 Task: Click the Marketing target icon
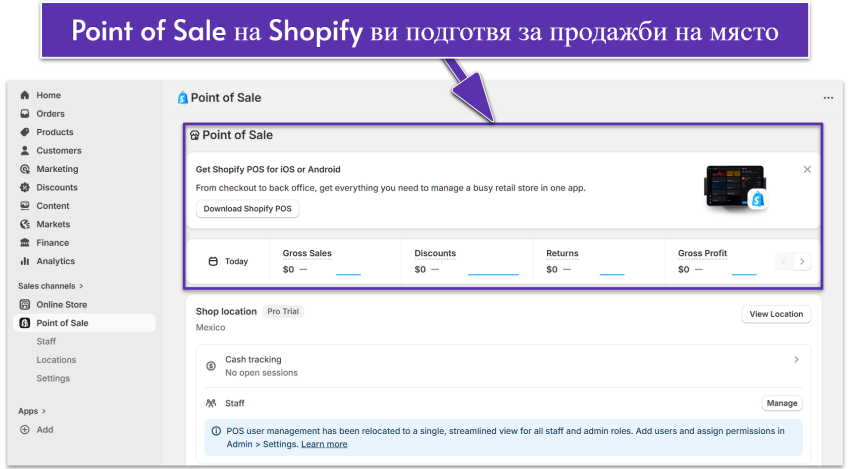pyautogui.click(x=24, y=169)
